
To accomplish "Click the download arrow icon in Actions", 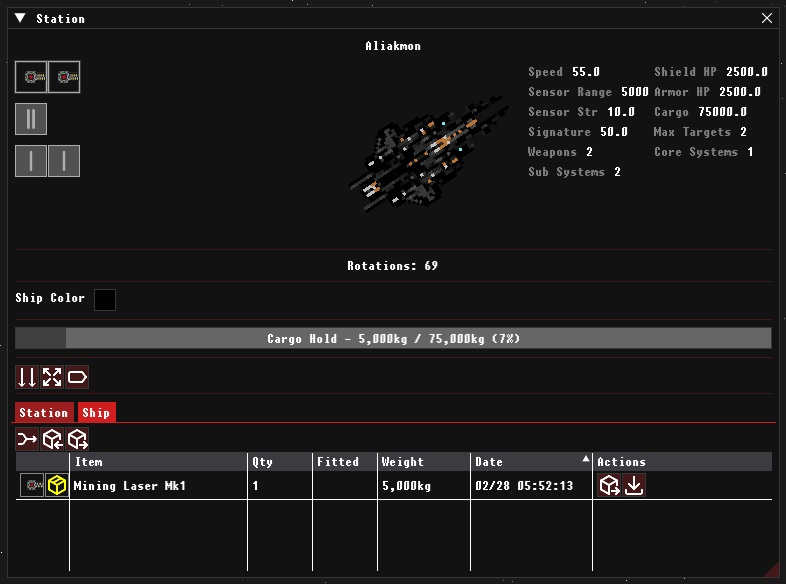I will (x=634, y=485).
